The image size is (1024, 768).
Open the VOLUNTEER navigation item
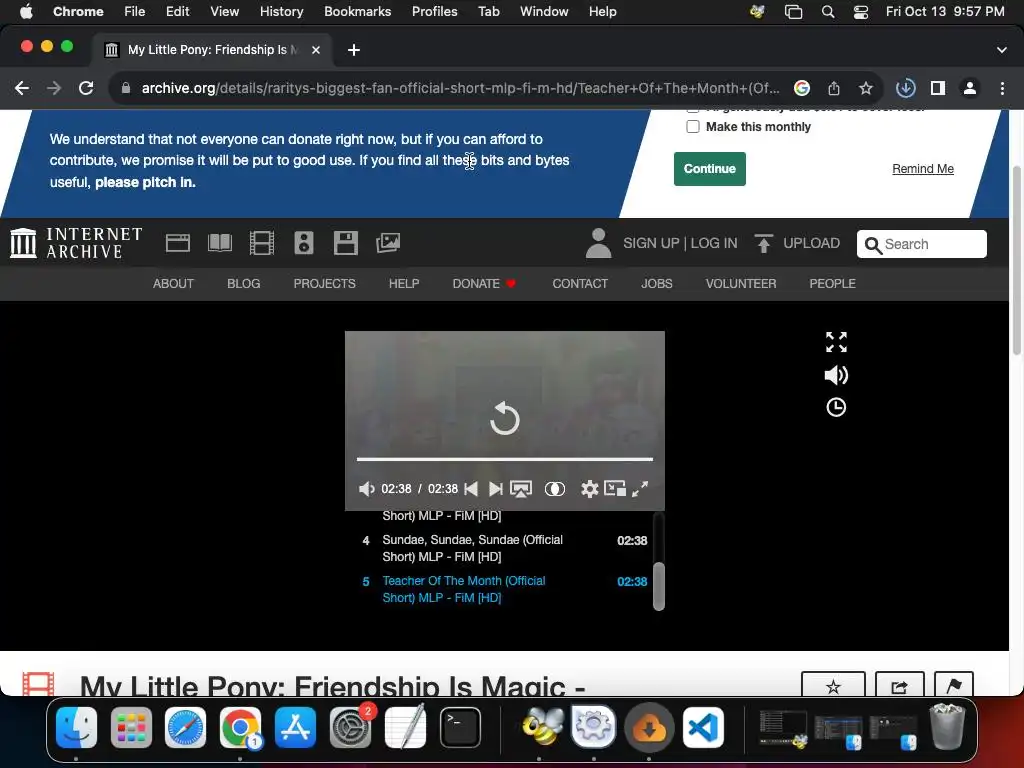click(741, 283)
